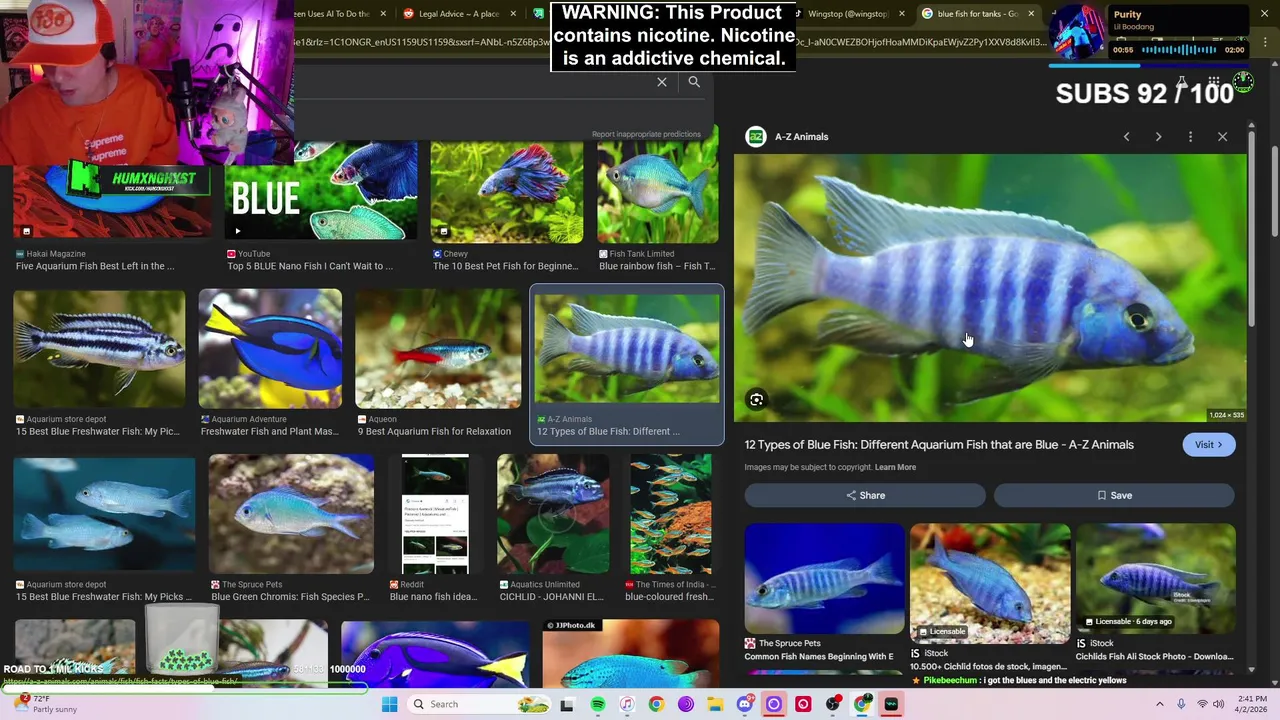Open Discord from the taskbar

(x=744, y=704)
